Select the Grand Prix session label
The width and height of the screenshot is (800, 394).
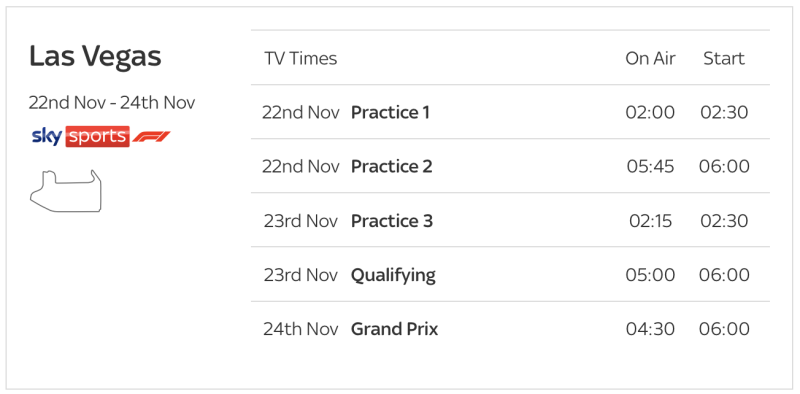coord(394,329)
